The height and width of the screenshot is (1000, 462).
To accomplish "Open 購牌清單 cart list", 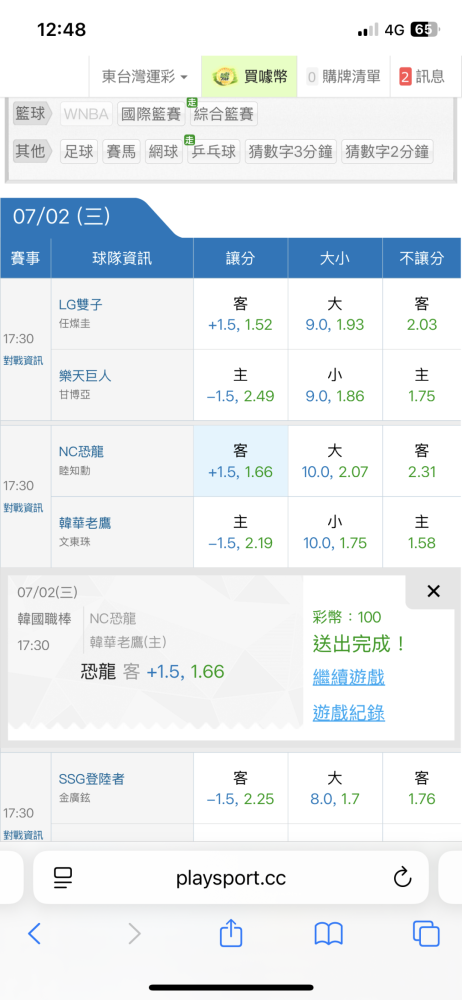I will point(344,77).
